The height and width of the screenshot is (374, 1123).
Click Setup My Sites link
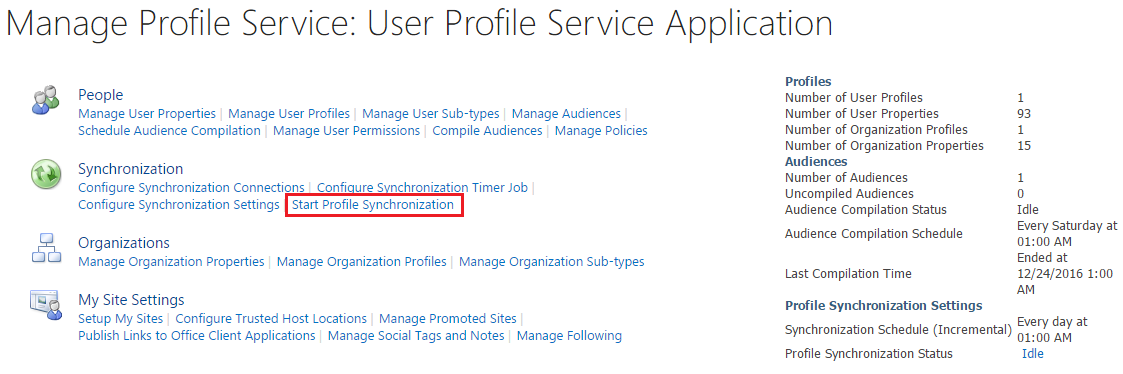[120, 318]
